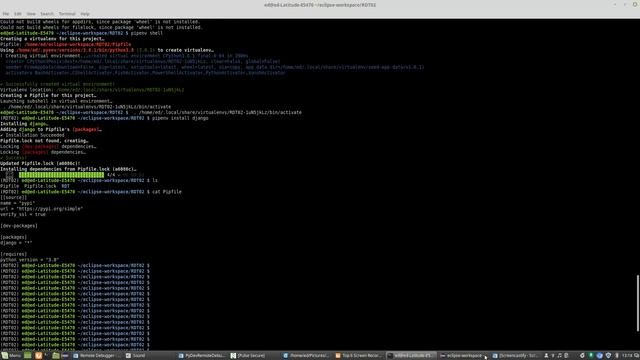Click the blue circular tray icon
This screenshot has width=640, height=360.
(599, 356)
